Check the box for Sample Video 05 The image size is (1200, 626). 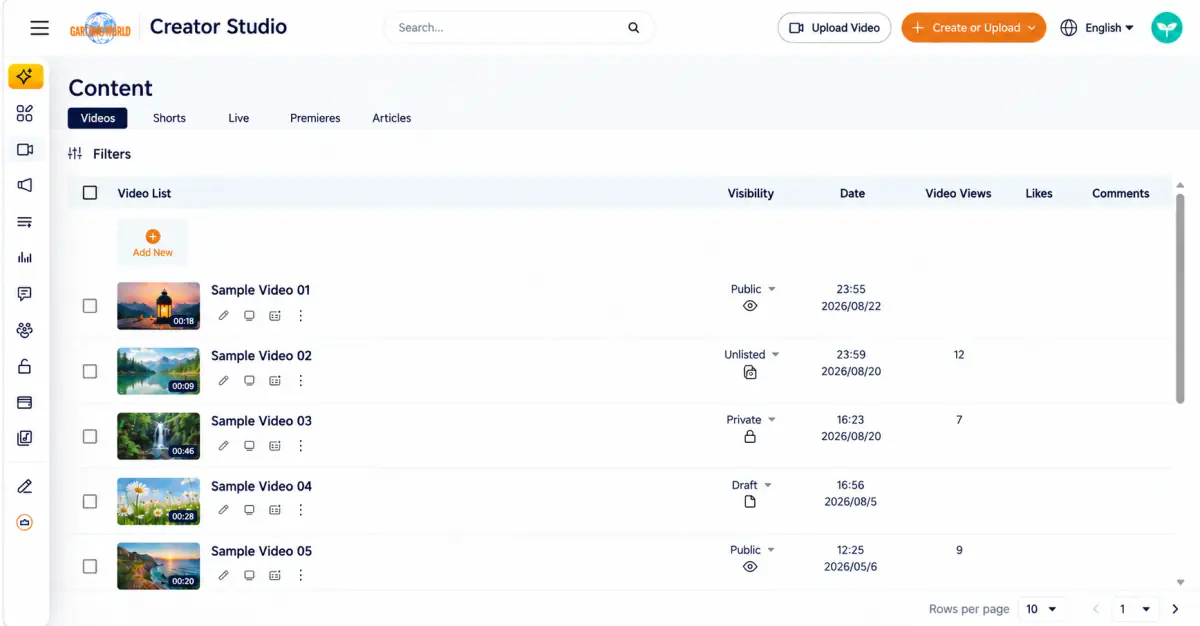pos(90,566)
